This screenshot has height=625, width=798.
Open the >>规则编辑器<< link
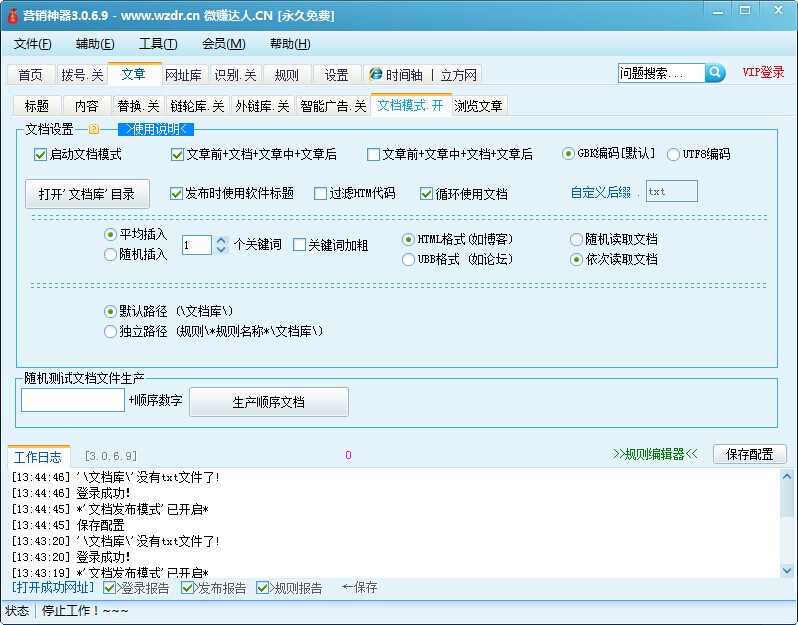coord(654,454)
